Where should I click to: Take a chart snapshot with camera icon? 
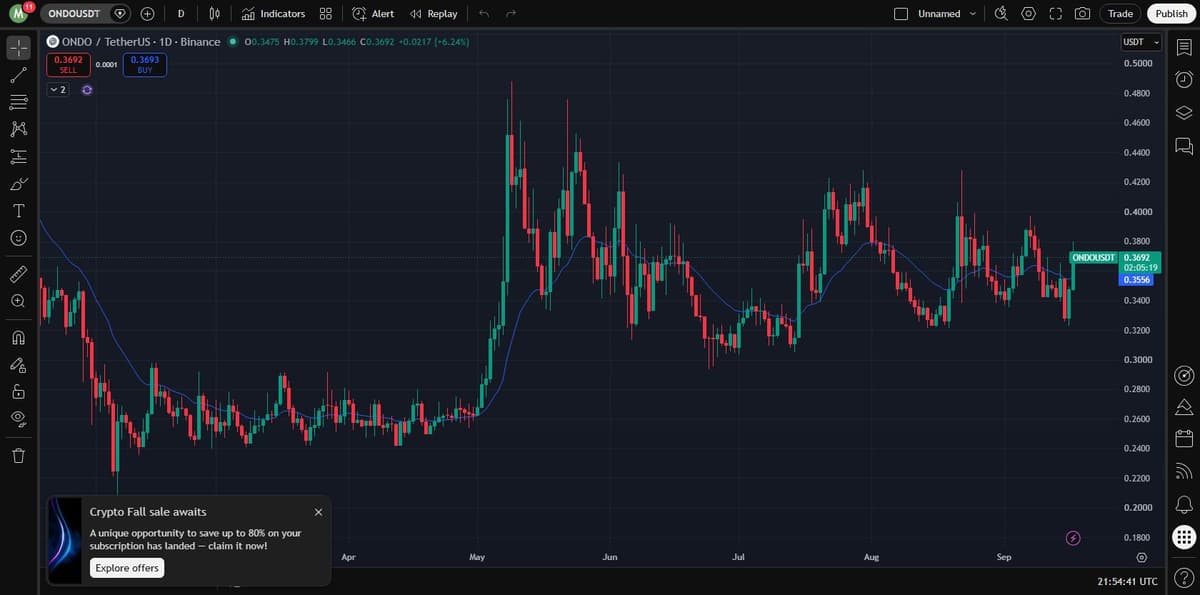point(1082,14)
